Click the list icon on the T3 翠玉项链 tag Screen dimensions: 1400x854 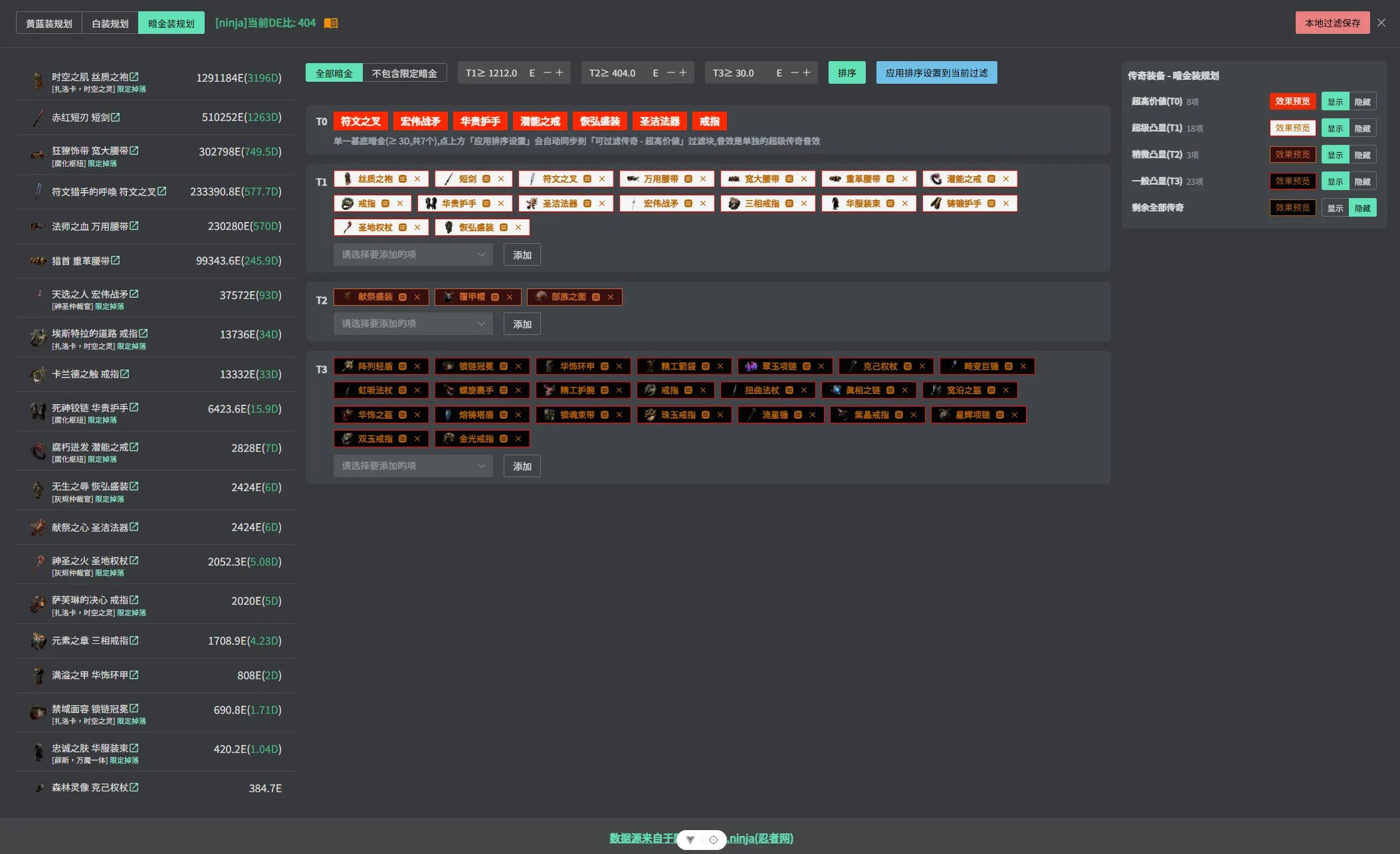click(x=807, y=366)
